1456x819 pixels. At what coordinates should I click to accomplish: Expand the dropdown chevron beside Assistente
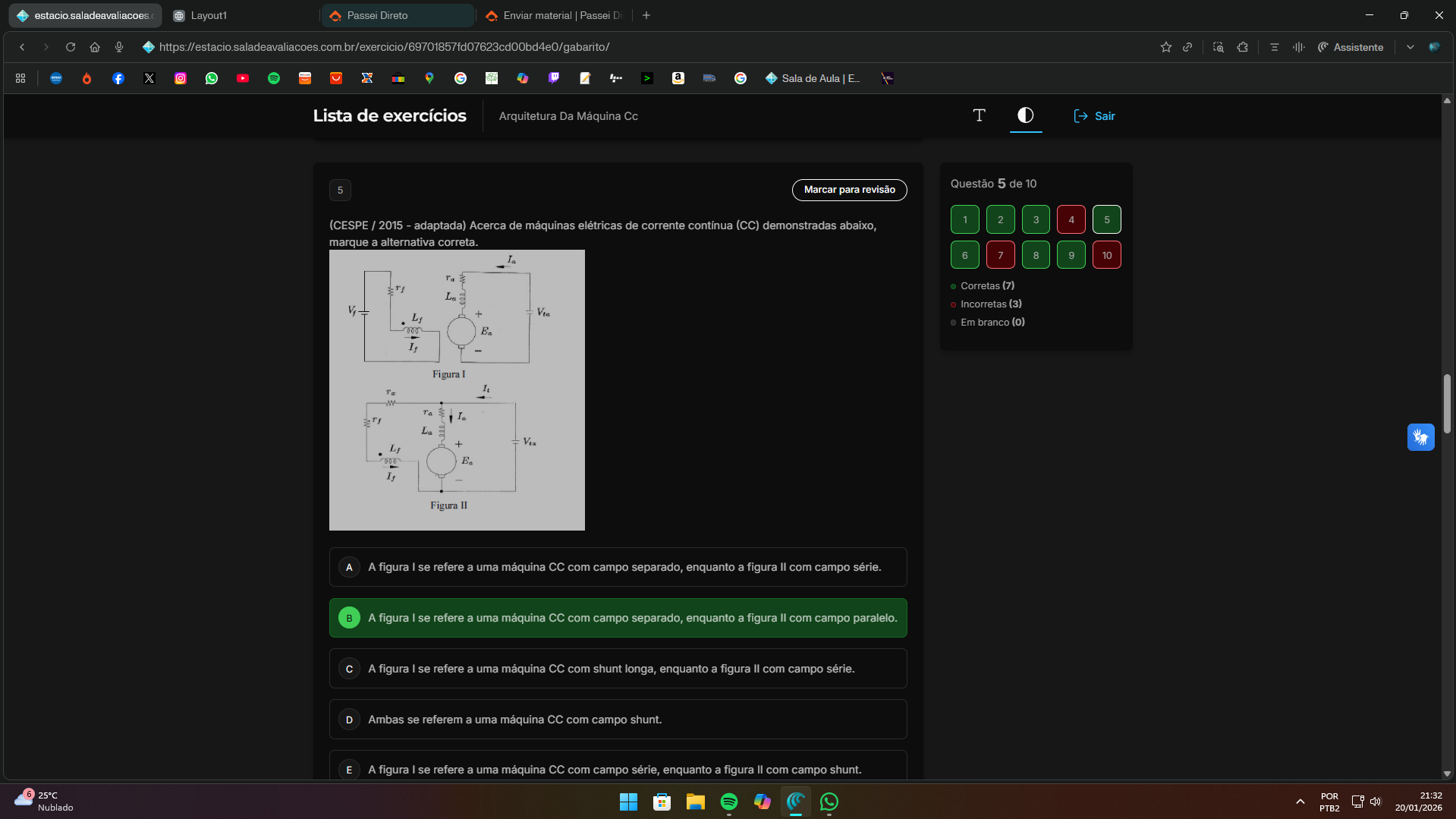pyautogui.click(x=1410, y=47)
